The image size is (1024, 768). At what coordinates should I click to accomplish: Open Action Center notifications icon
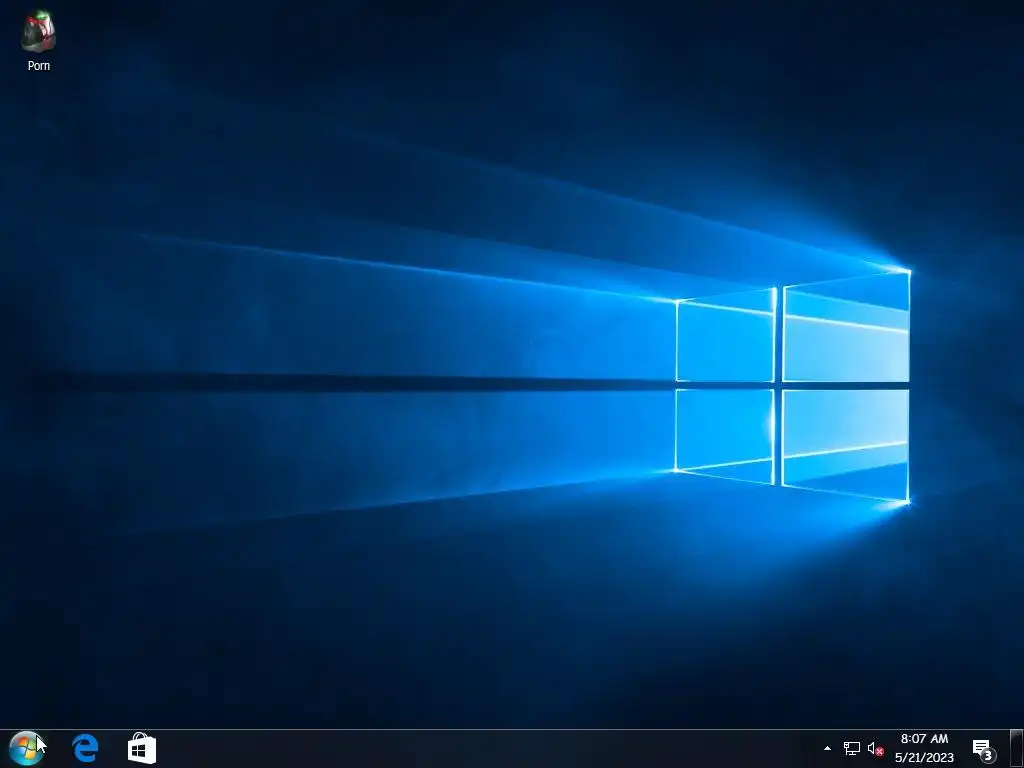[984, 750]
